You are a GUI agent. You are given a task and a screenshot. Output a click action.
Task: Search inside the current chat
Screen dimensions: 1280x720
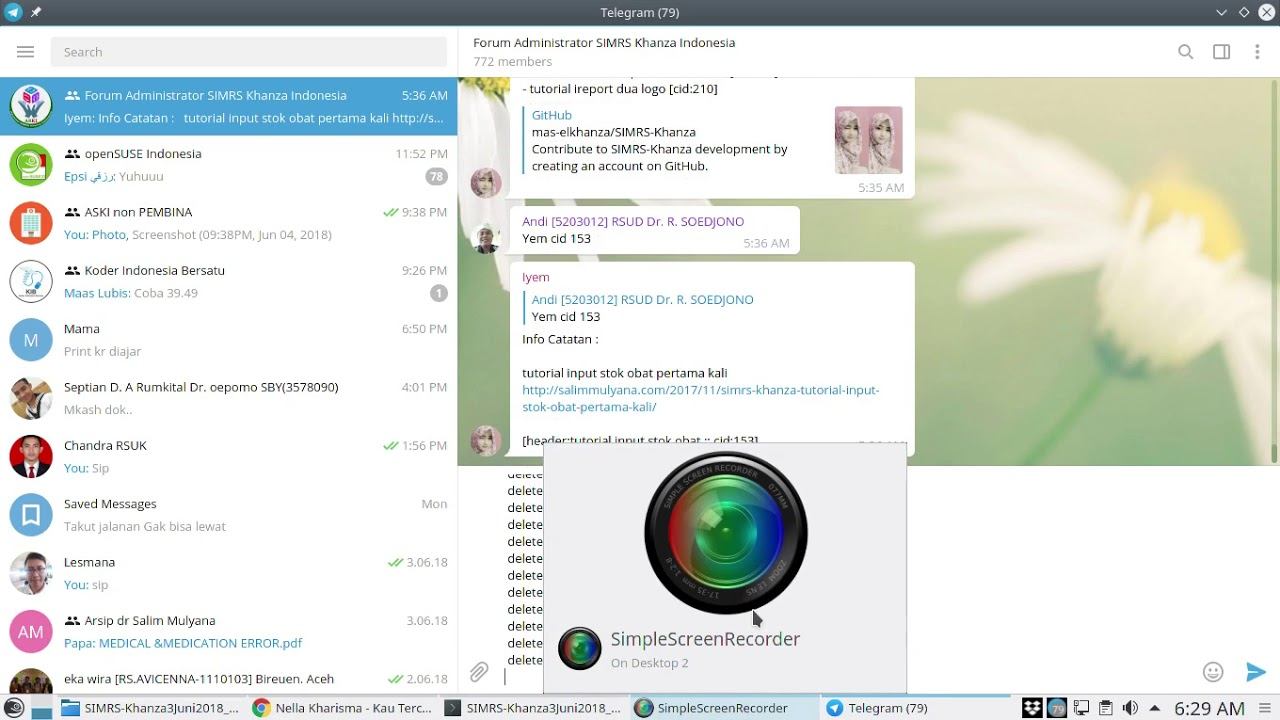pos(1185,52)
